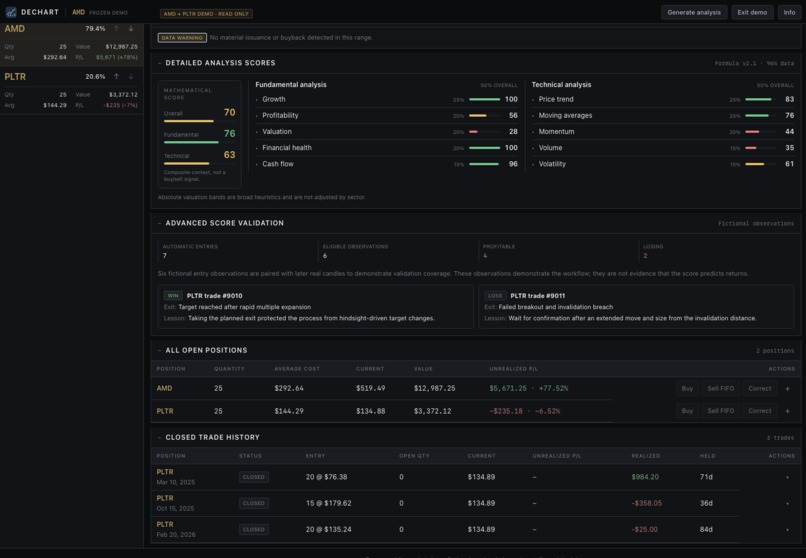Screen dimensions: 806x558
Task: Click the Technical score progress bar in score card
Action: [x=199, y=163]
